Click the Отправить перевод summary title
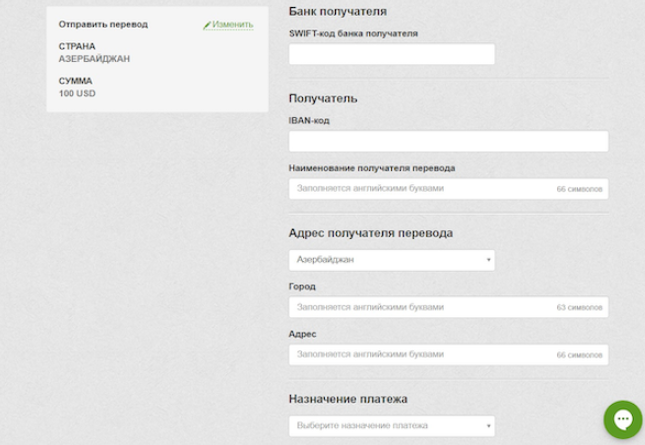645x445 pixels. click(103, 24)
